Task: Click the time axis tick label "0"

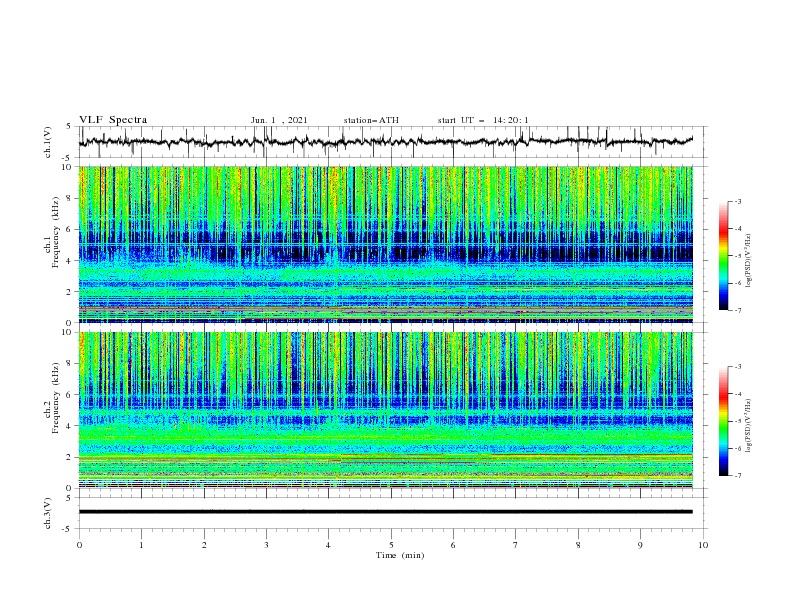Action: click(x=79, y=545)
